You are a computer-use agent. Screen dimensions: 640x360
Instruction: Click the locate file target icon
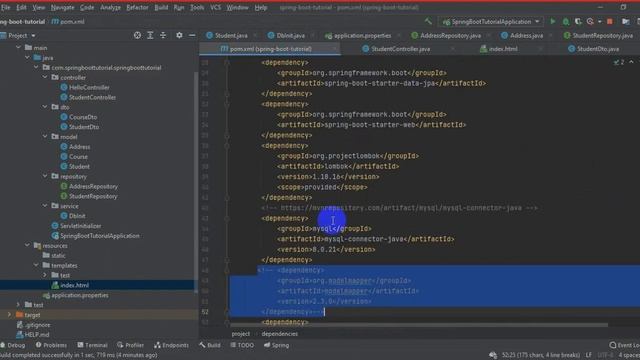coord(137,36)
